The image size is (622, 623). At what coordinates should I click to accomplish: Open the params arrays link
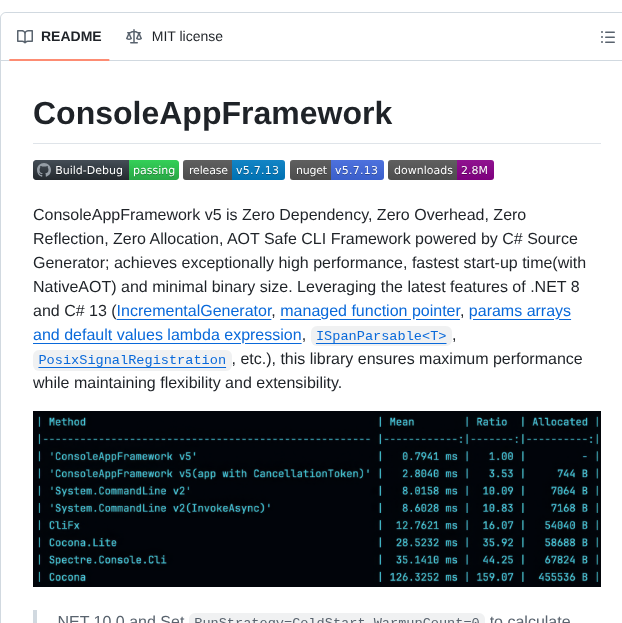(520, 311)
